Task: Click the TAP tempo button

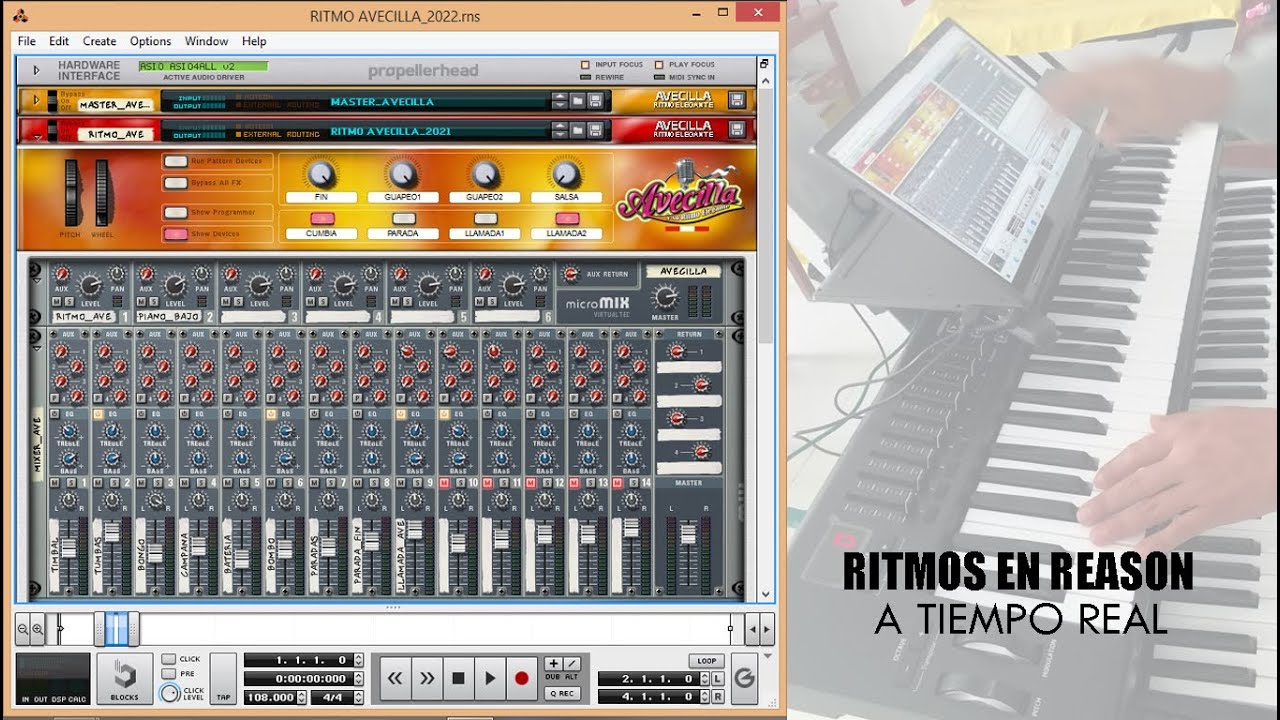Action: coord(223,679)
